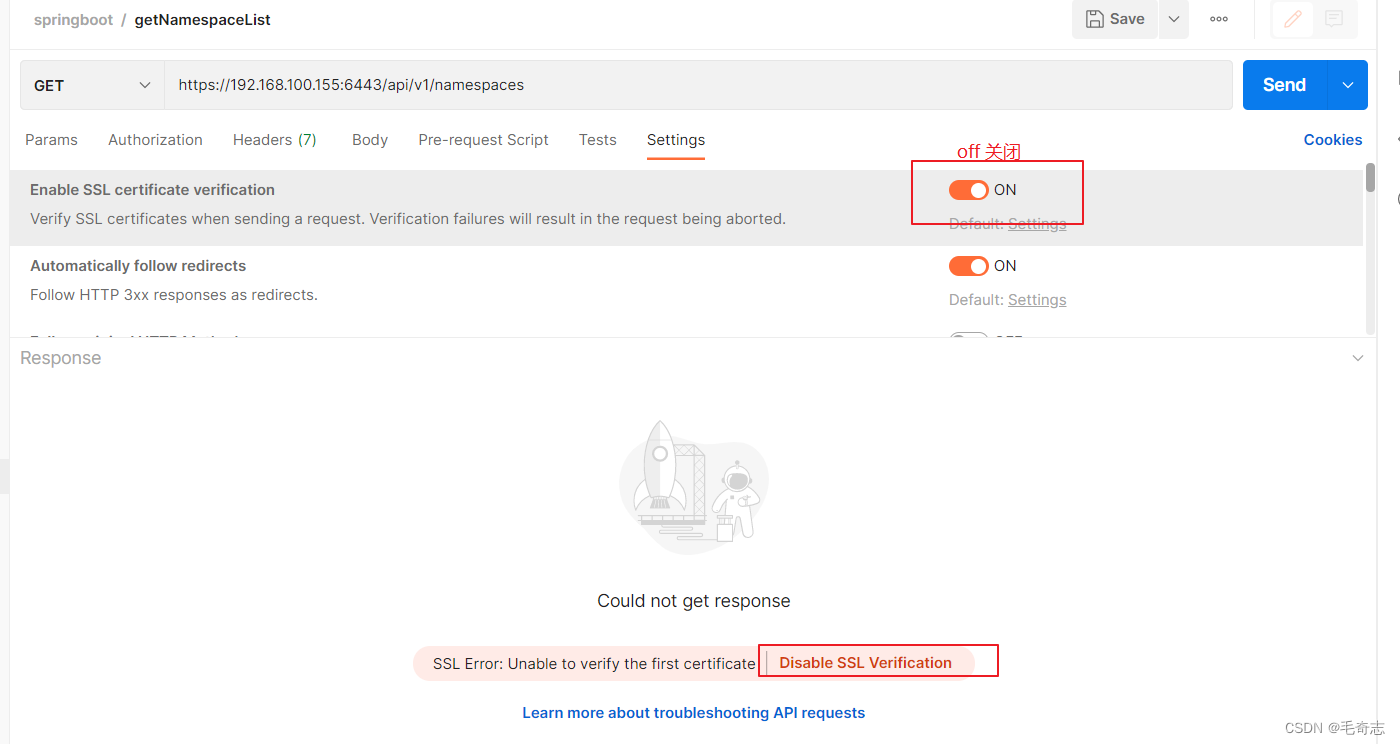Click the Response panel heading

click(x=61, y=358)
